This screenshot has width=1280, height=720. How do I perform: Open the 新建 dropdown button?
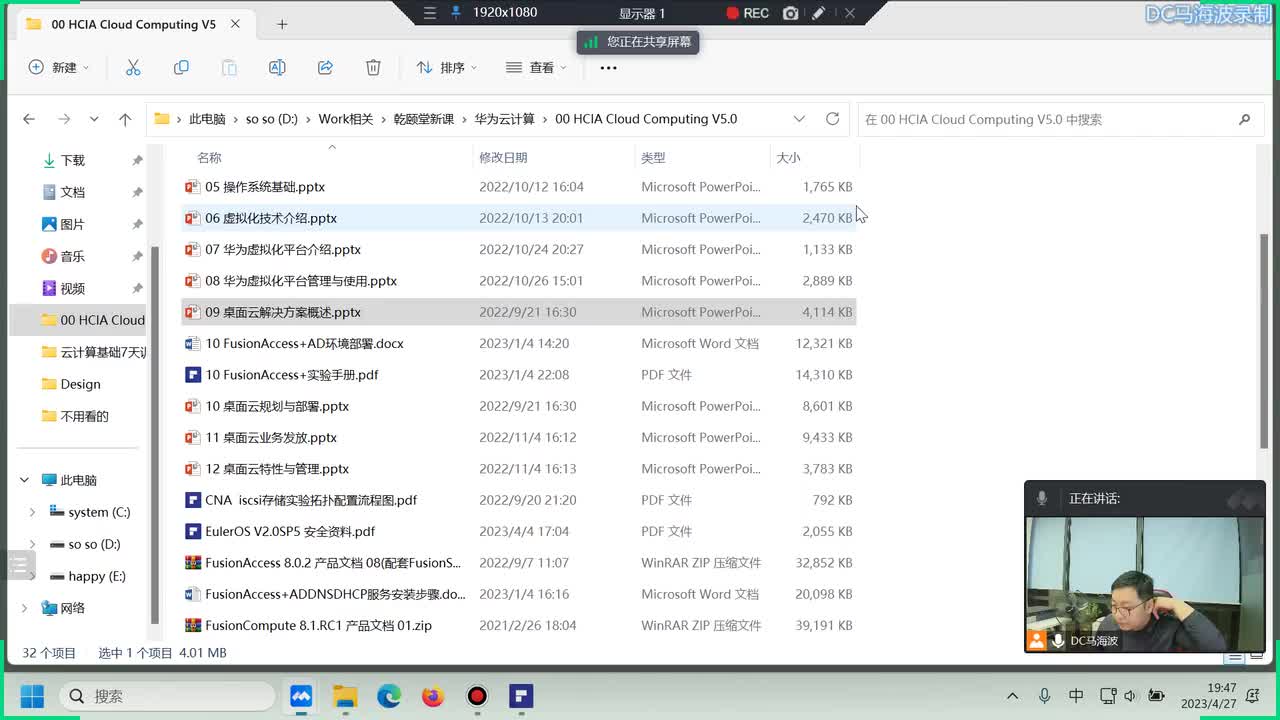pos(59,67)
